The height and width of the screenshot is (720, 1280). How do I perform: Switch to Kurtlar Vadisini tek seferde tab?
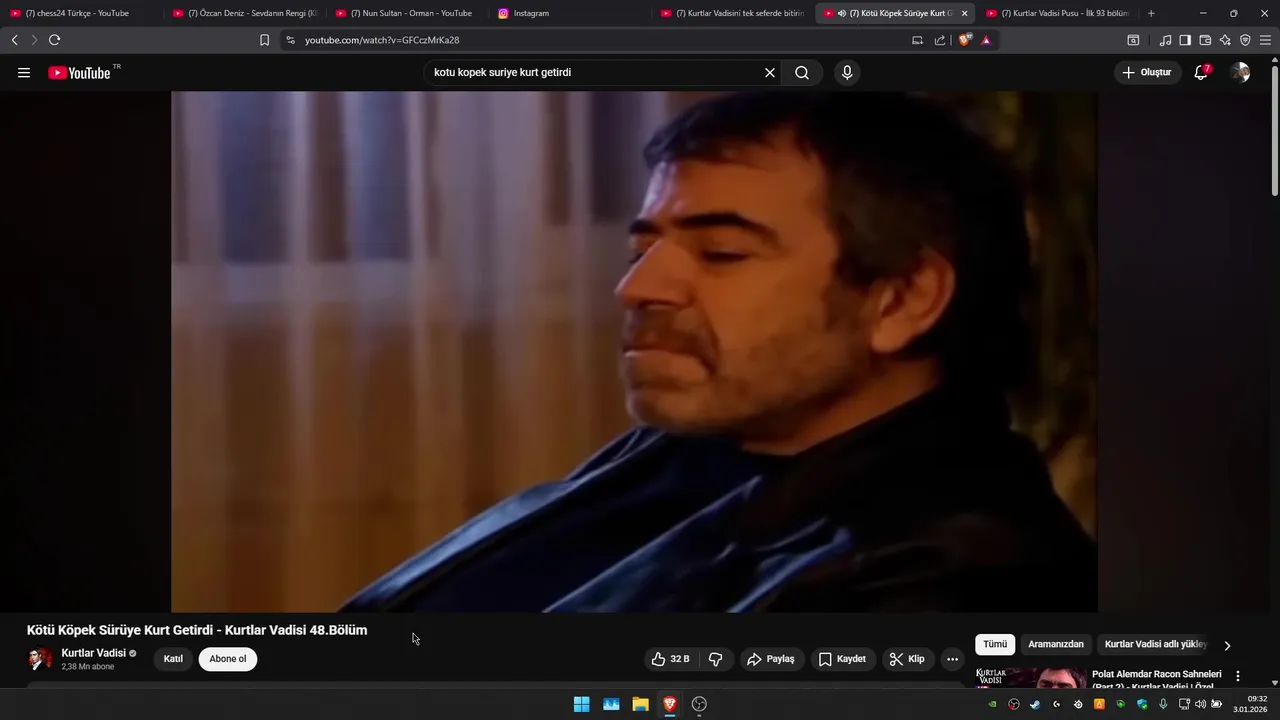(x=732, y=13)
